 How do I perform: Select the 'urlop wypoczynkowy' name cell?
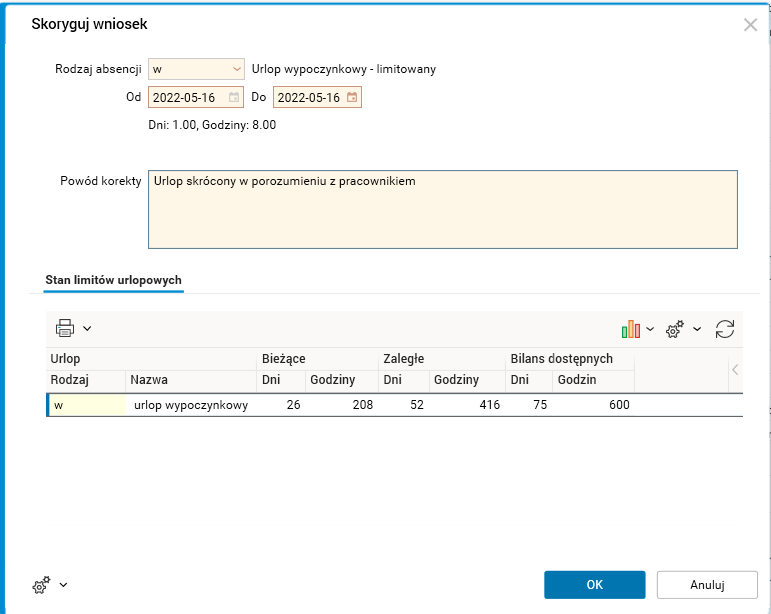point(191,405)
